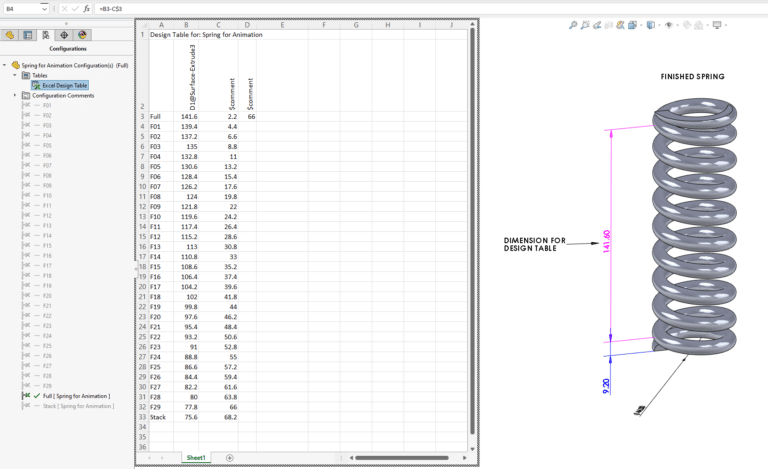Click the Zoom to Area icon

point(585,25)
